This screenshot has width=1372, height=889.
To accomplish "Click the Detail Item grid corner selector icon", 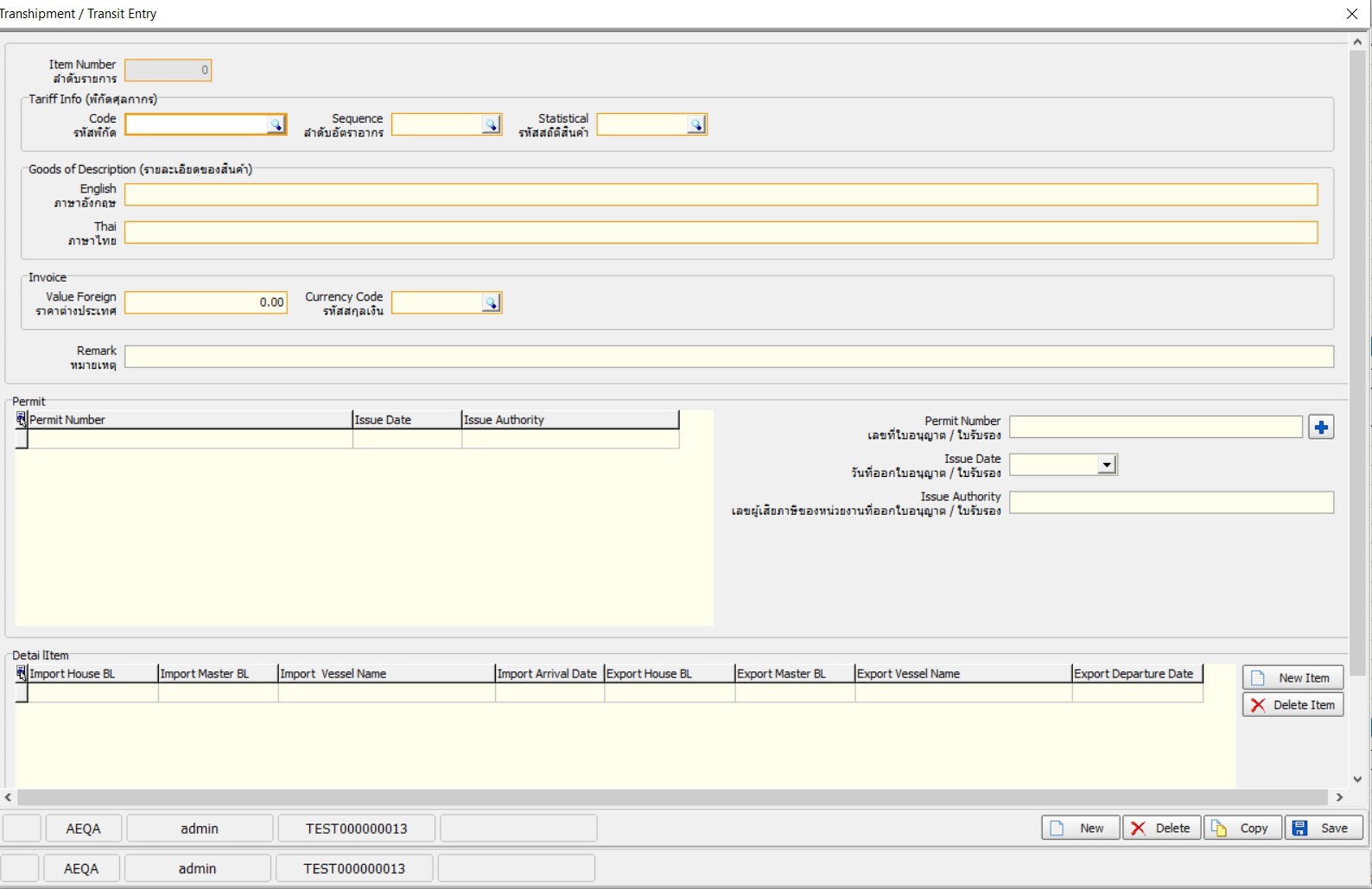I will (22, 674).
